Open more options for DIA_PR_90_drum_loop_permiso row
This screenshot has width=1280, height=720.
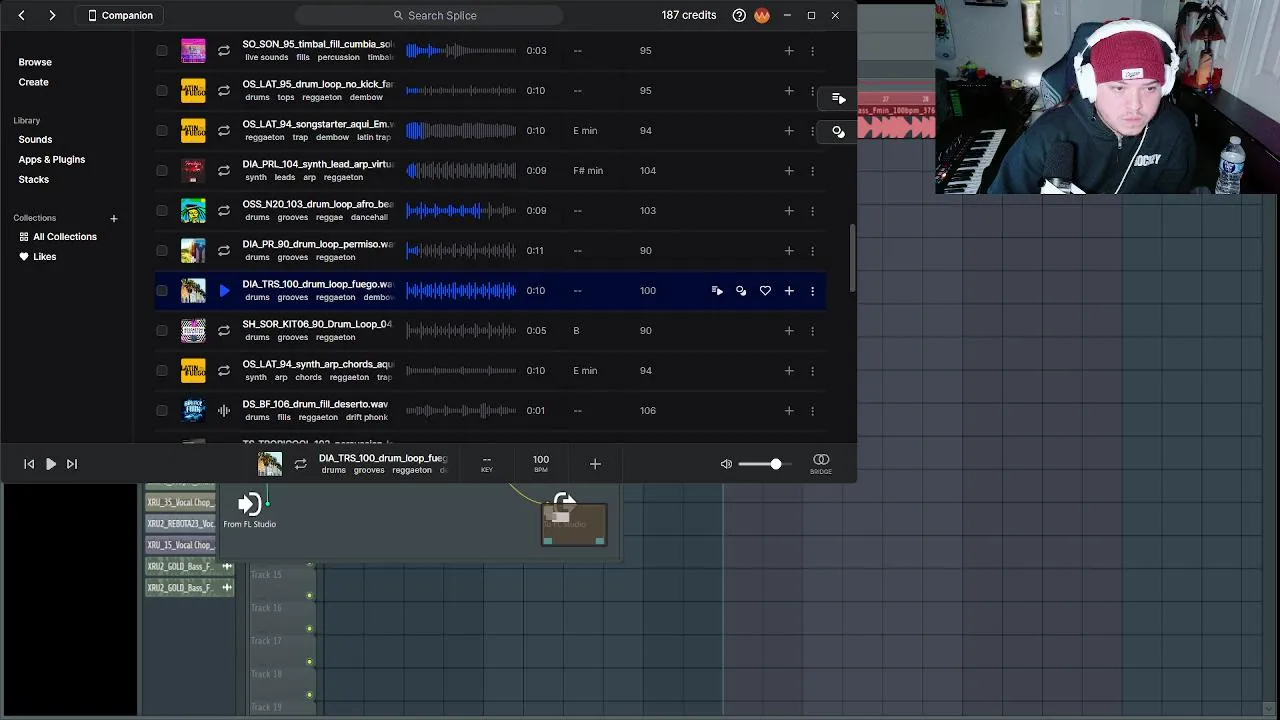(x=812, y=250)
